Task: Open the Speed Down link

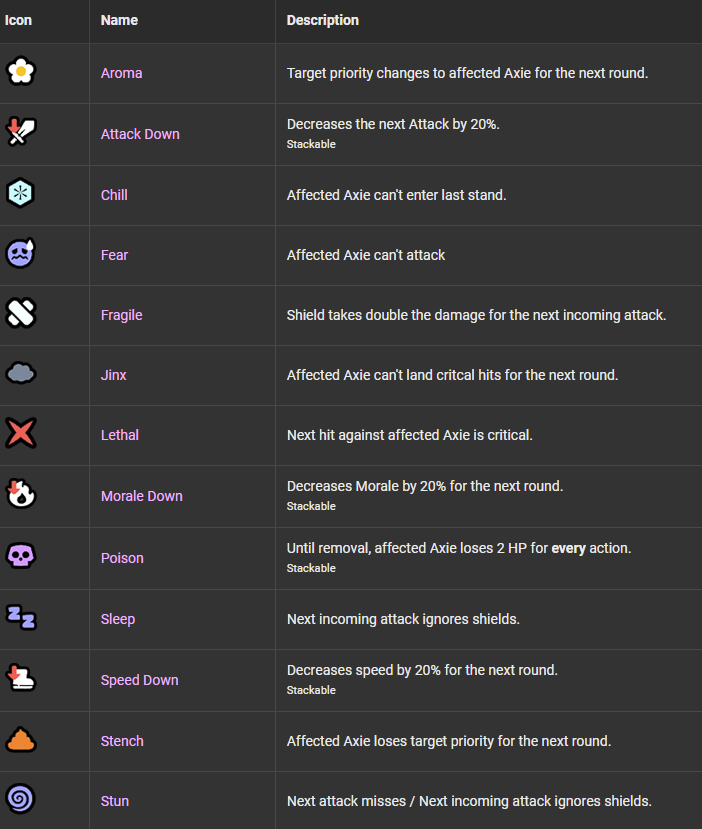Action: coord(140,680)
